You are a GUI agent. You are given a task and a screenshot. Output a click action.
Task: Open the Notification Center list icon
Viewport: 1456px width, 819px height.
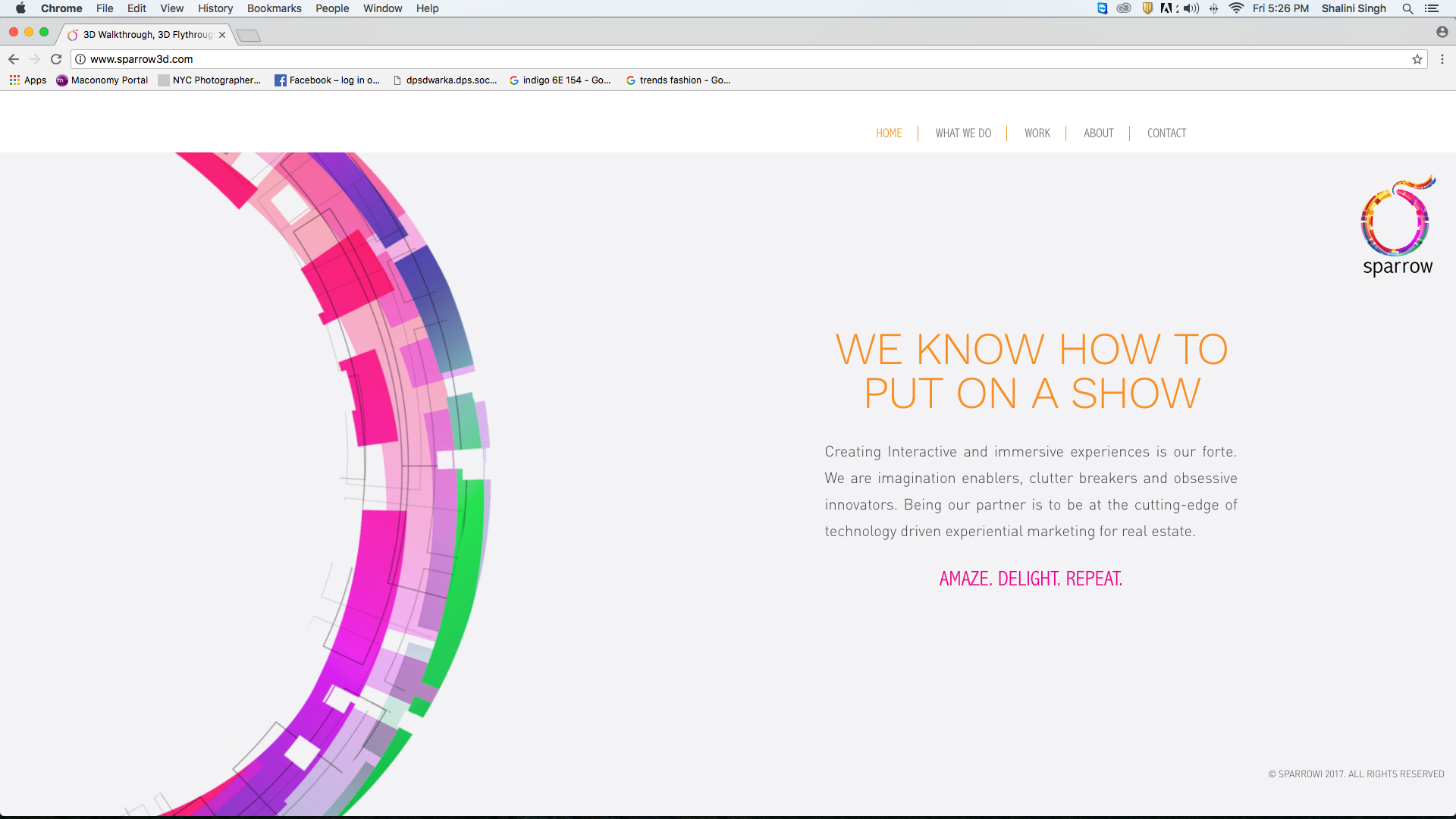tap(1432, 8)
